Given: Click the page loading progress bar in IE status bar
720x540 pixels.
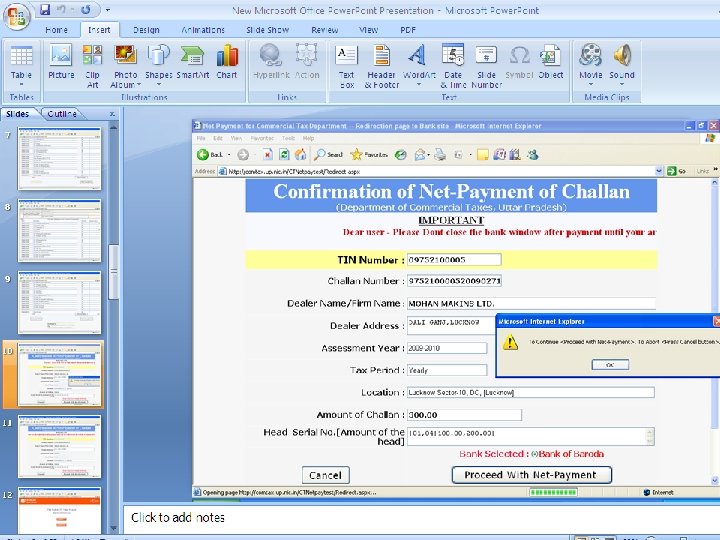Looking at the screenshot, I should tap(553, 492).
